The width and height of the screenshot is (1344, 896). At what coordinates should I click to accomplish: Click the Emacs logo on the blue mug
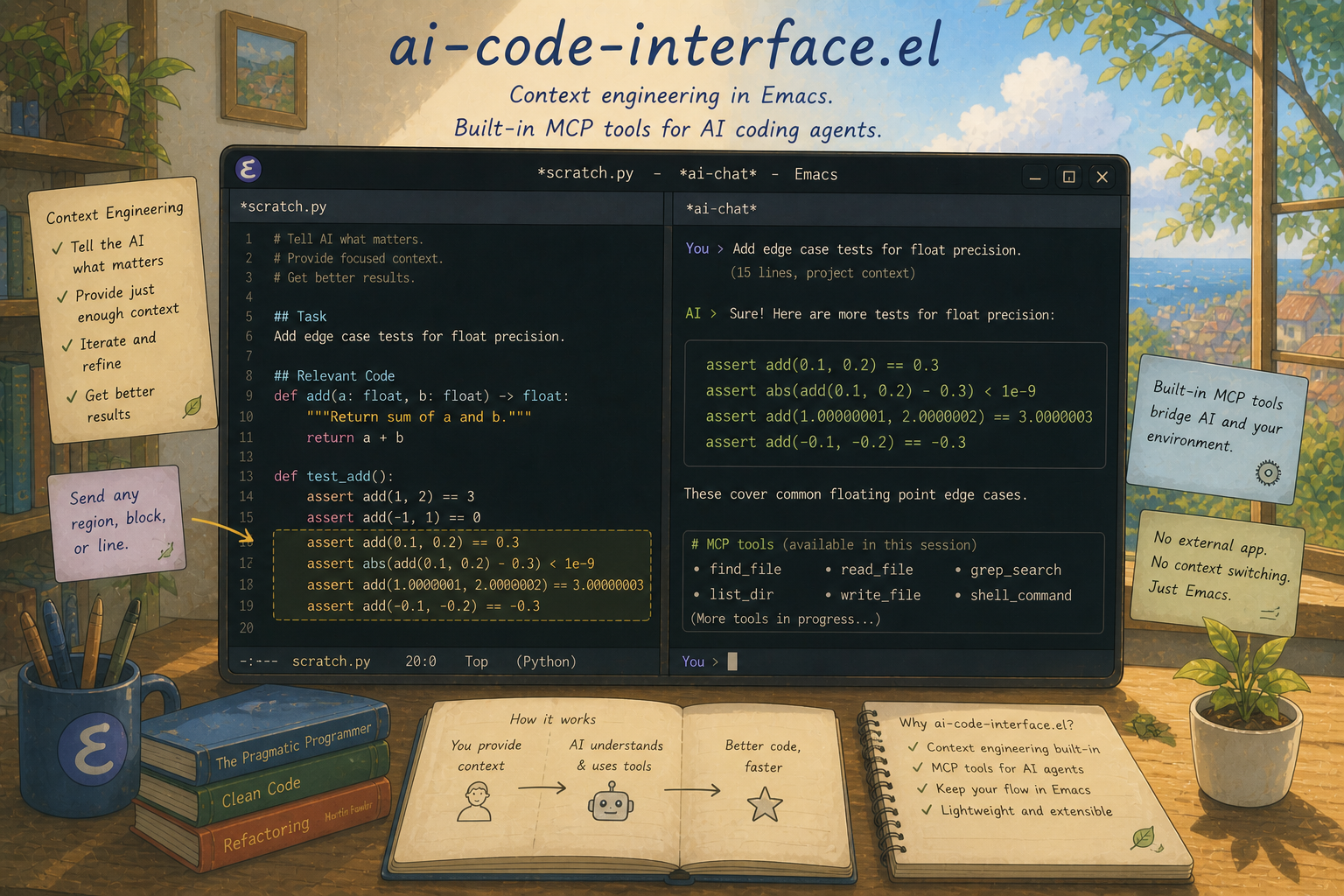(x=93, y=749)
